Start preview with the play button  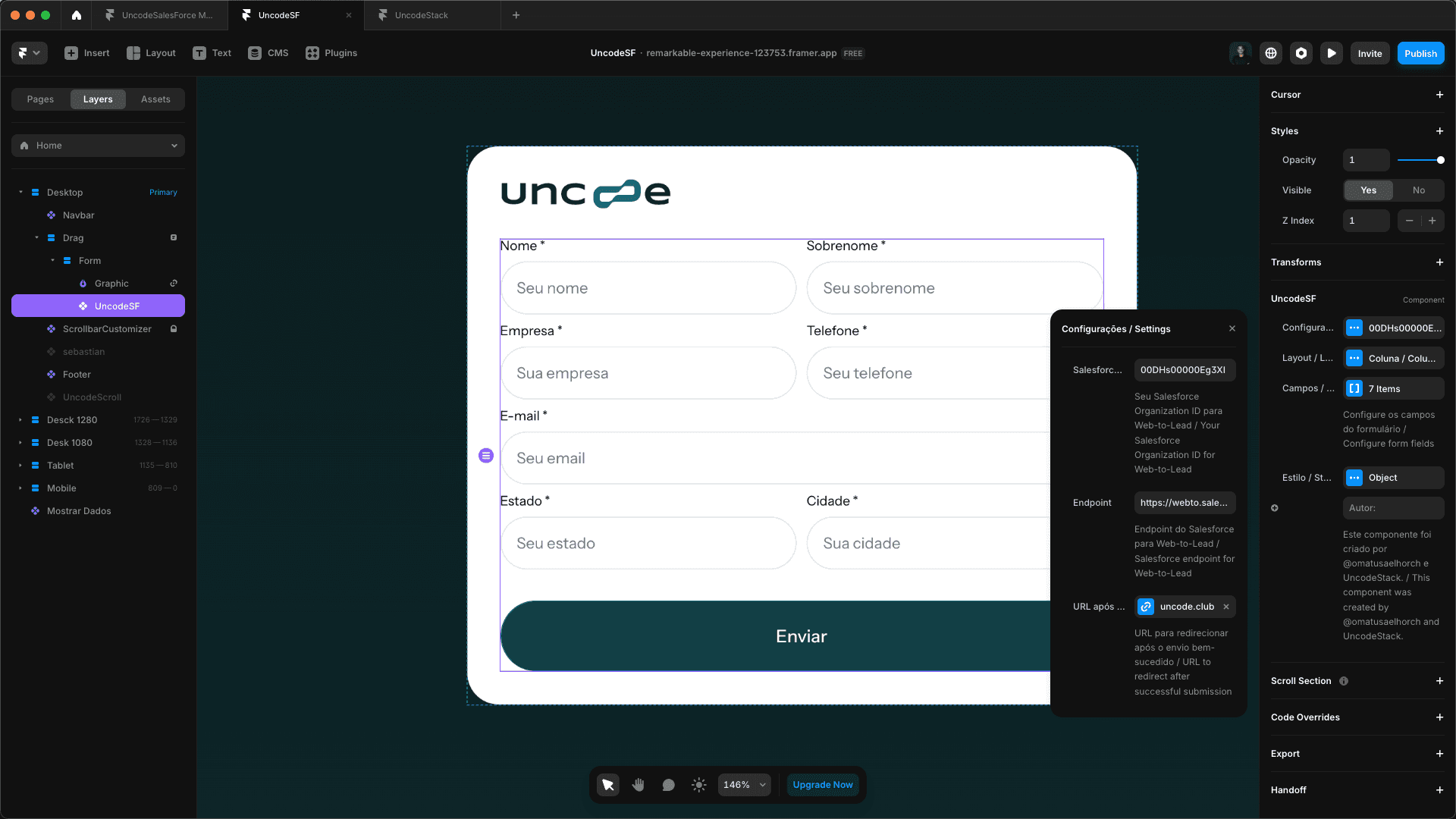(x=1332, y=53)
